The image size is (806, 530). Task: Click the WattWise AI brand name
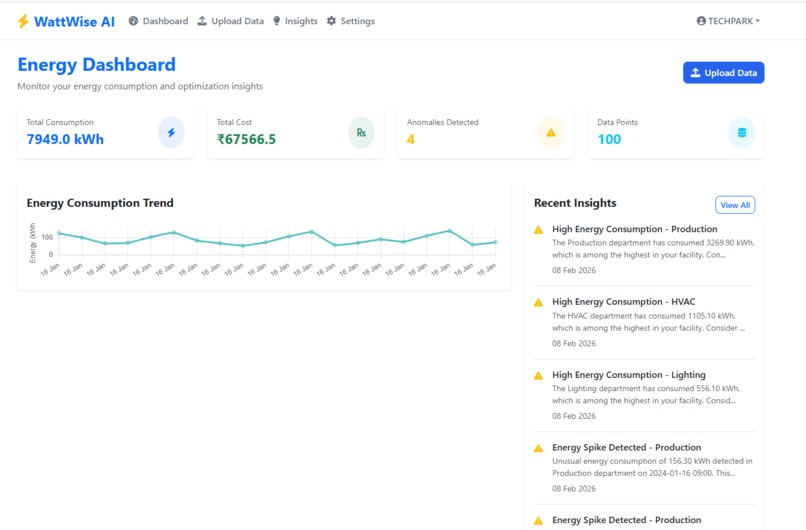[x=74, y=22]
